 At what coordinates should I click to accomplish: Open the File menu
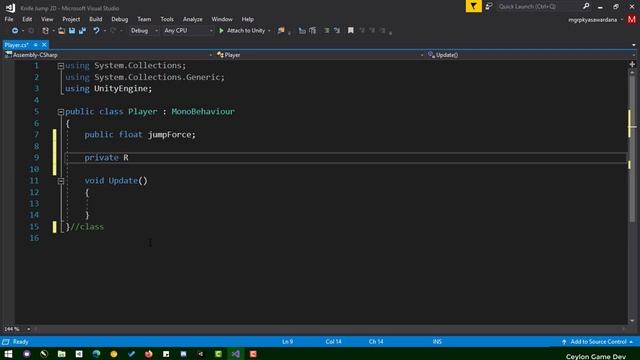[9, 19]
